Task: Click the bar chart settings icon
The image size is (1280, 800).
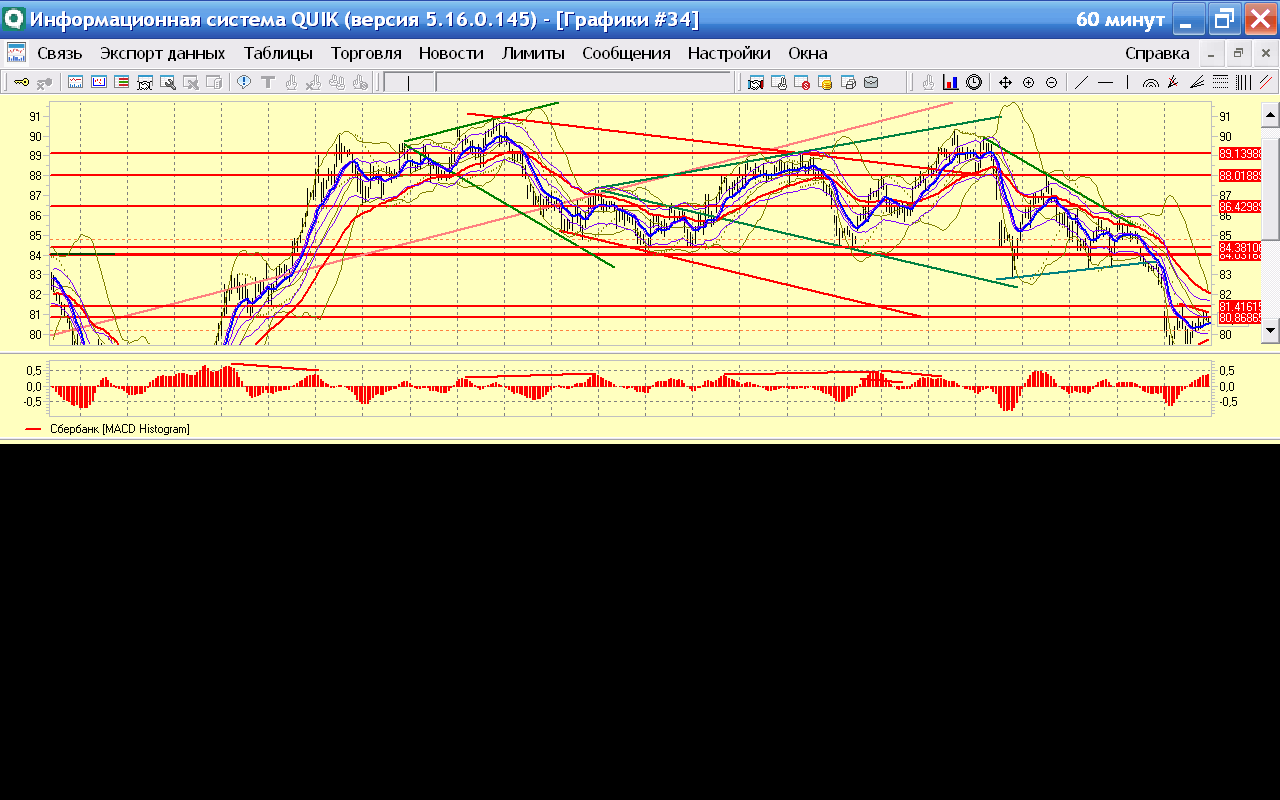Action: click(950, 82)
